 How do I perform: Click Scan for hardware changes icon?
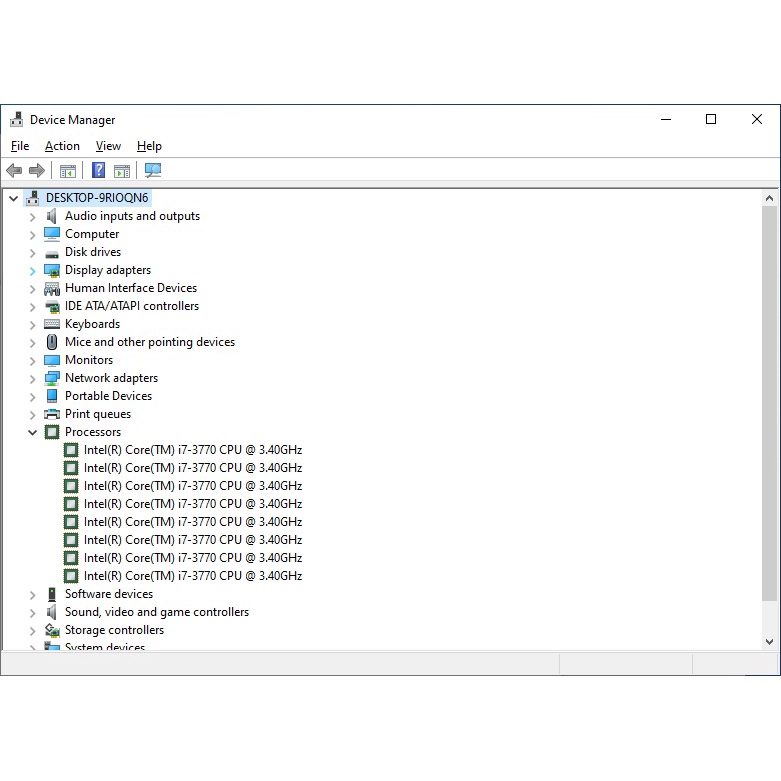153,171
